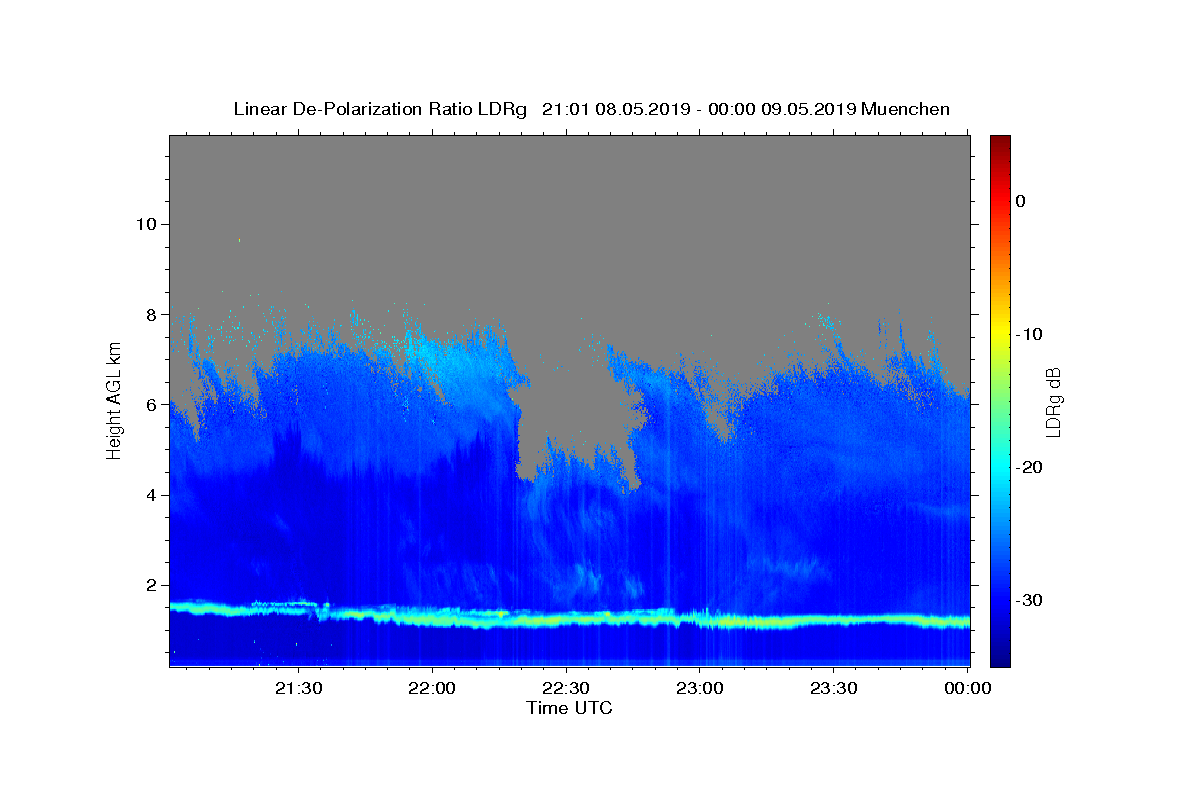The width and height of the screenshot is (1200, 800).
Task: Click the 23:00 time tick label
Action: (x=700, y=688)
